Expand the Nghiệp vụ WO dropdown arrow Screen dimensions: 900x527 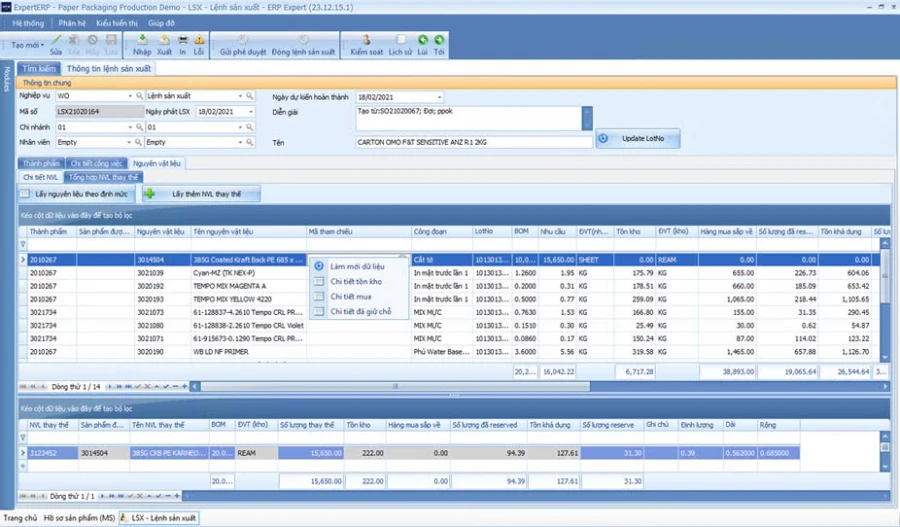tap(130, 96)
